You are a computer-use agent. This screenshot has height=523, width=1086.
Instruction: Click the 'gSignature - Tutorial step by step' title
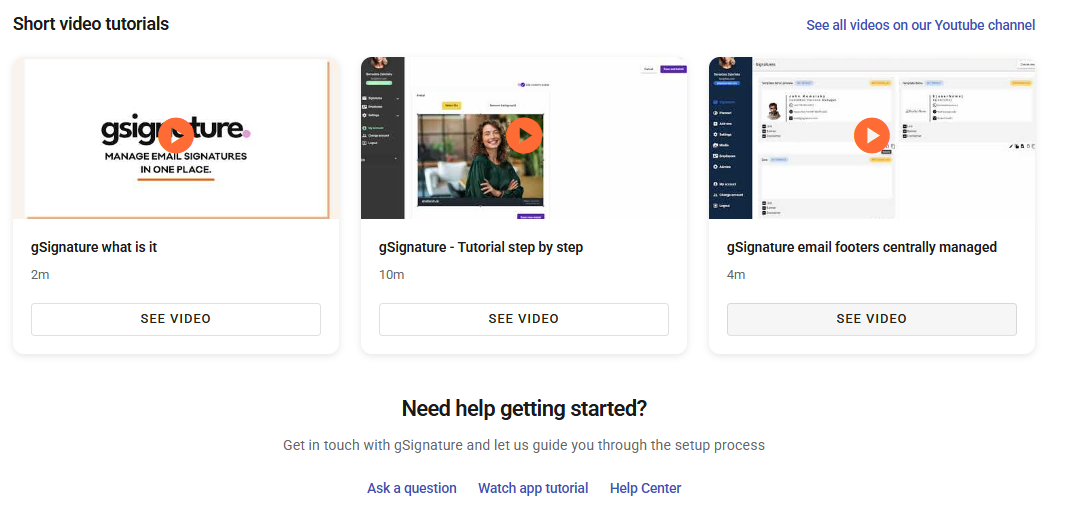481,247
